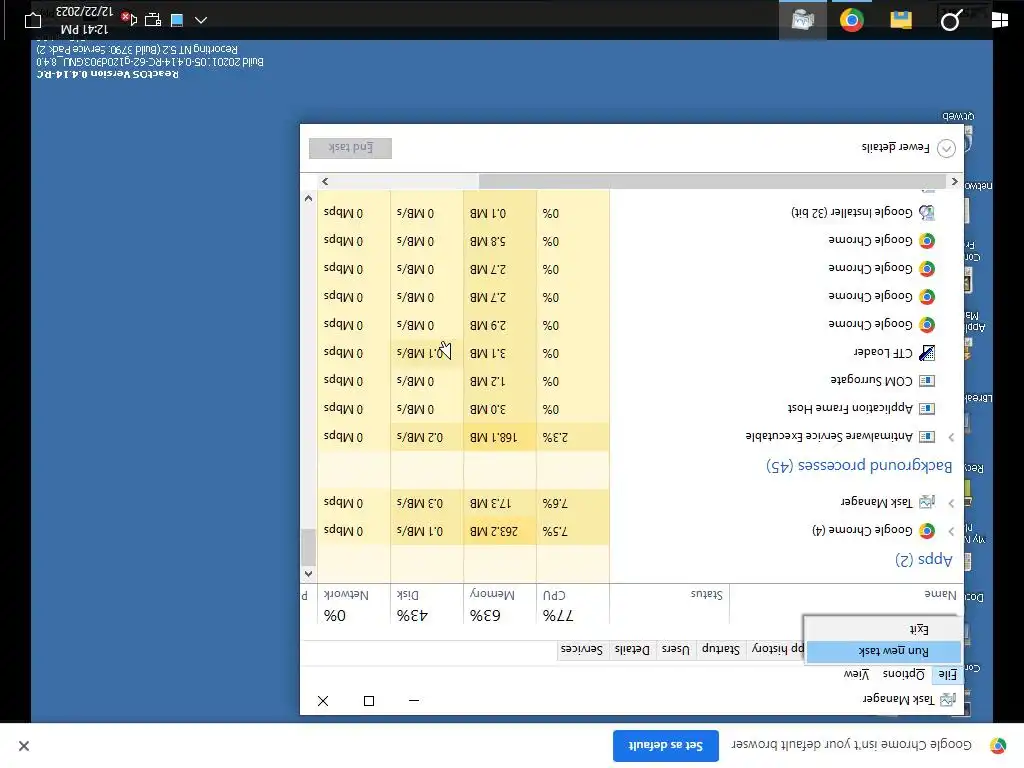The image size is (1024, 768).
Task: Select the Antimalware Service Executable row name
Action: tap(829, 436)
